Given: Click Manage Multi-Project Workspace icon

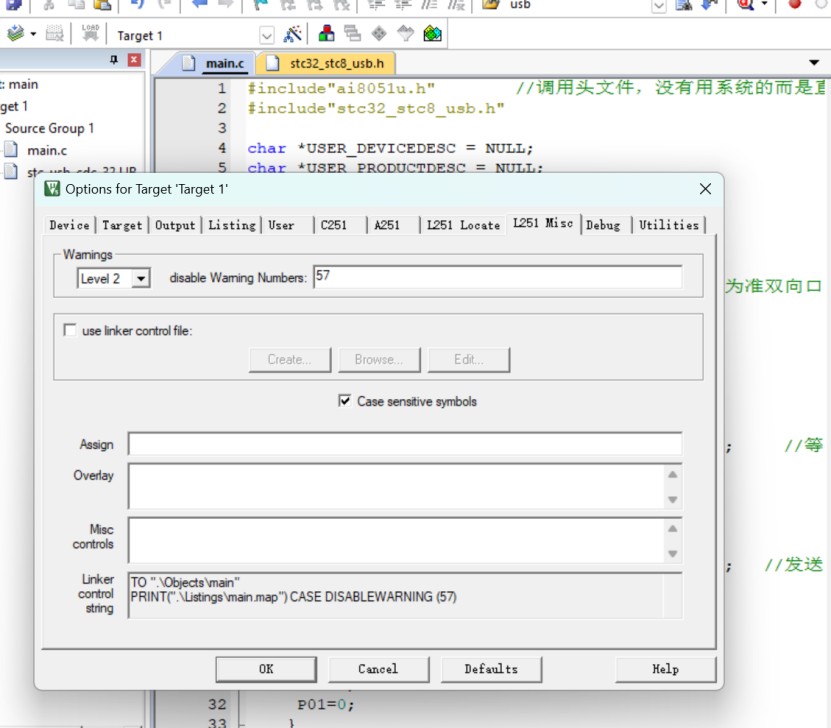Looking at the screenshot, I should (352, 34).
